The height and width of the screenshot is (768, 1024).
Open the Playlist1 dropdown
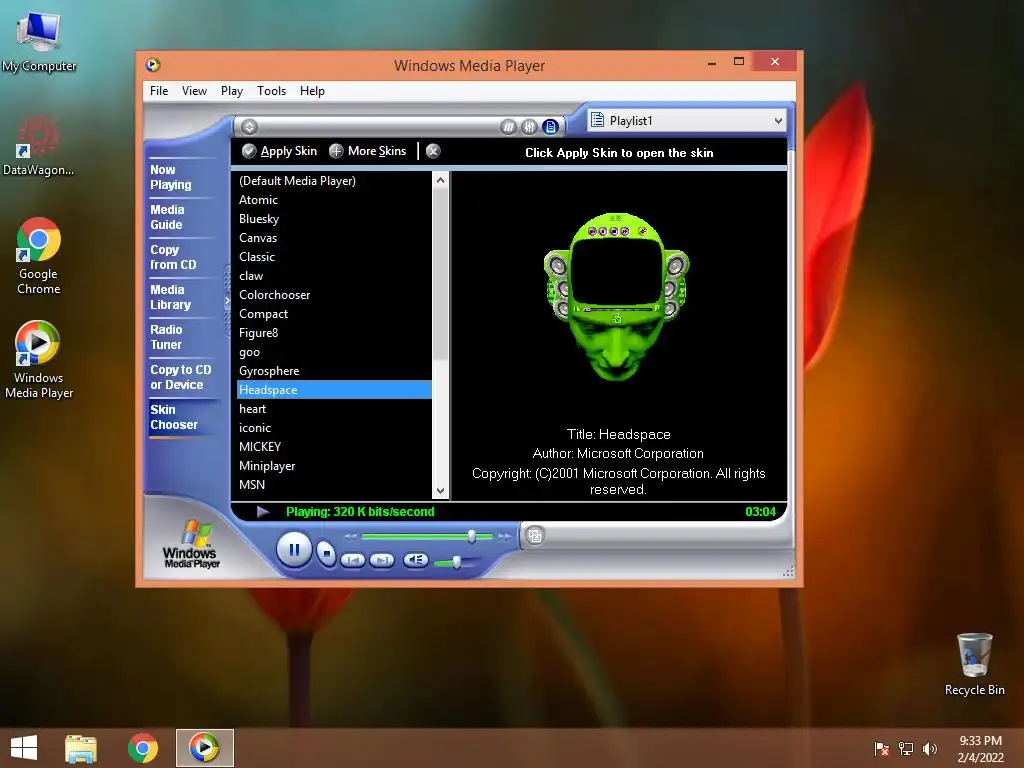pyautogui.click(x=686, y=120)
